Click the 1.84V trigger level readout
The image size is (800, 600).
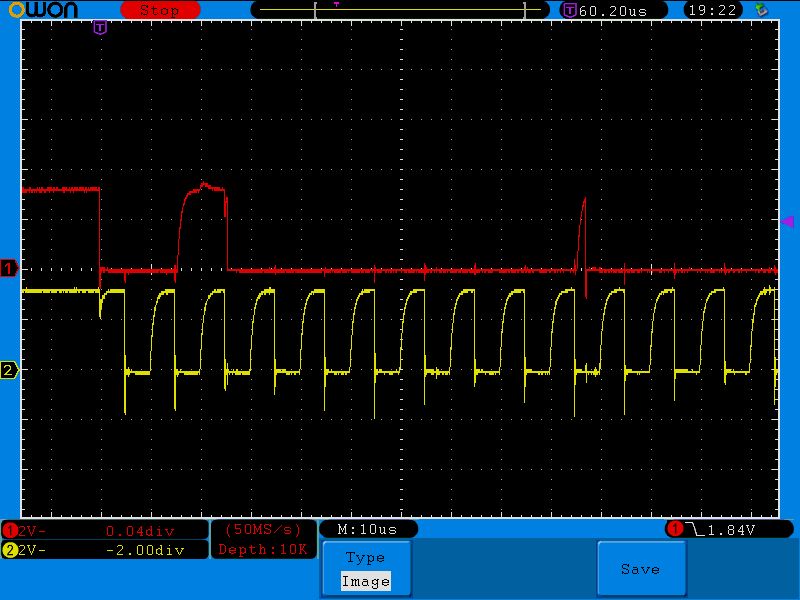pos(731,529)
